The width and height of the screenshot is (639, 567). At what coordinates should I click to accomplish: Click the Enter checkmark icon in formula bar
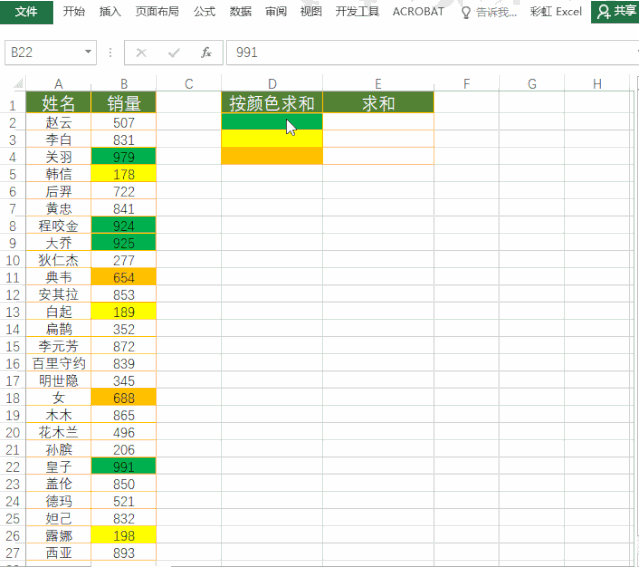coord(174,53)
